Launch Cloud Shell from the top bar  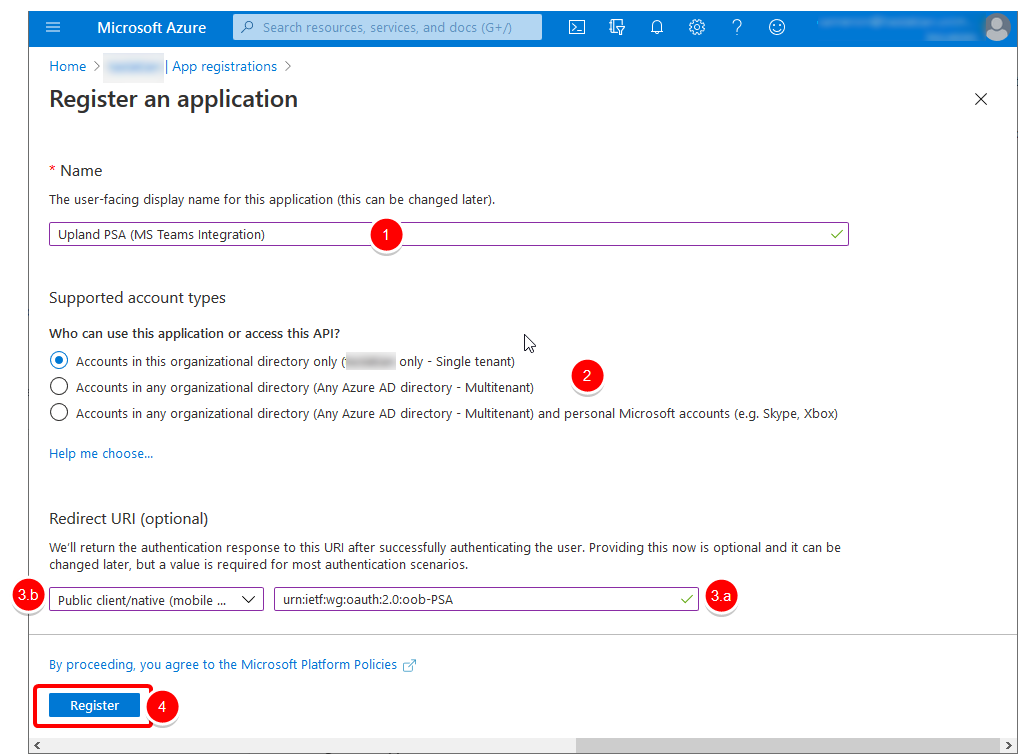(577, 27)
